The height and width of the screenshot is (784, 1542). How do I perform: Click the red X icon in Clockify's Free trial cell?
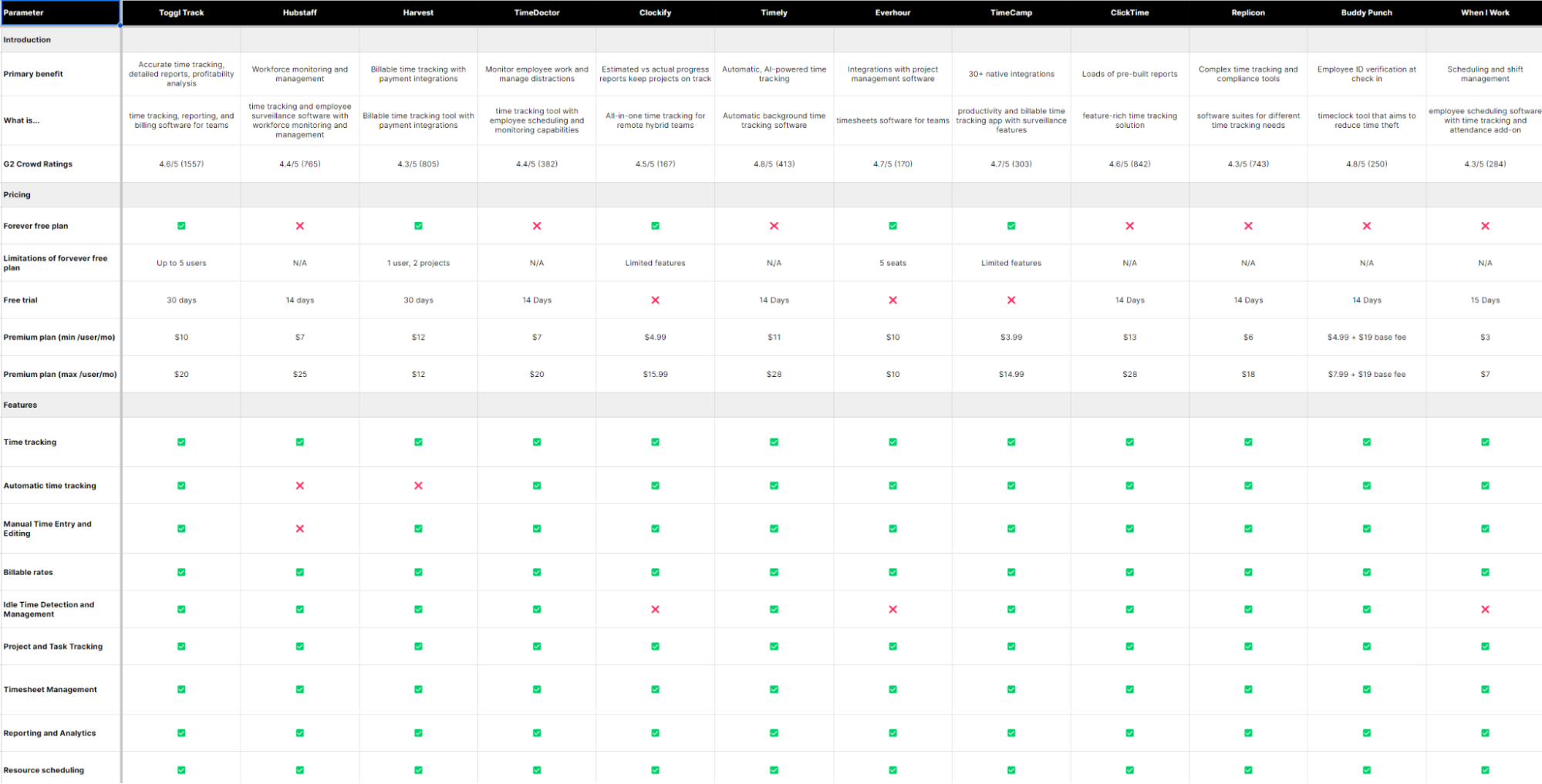pyautogui.click(x=654, y=300)
